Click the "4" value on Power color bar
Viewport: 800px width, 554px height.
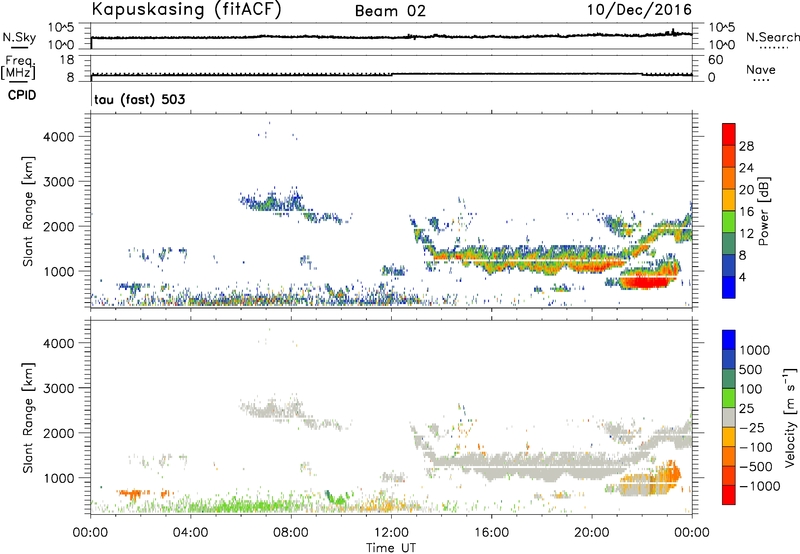click(742, 277)
